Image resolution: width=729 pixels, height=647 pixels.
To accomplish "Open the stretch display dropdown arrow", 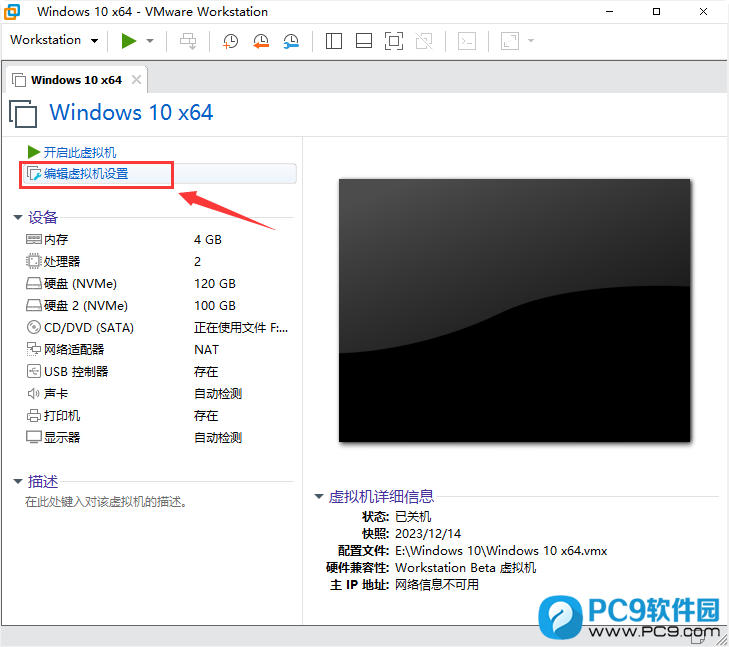I will click(x=531, y=41).
